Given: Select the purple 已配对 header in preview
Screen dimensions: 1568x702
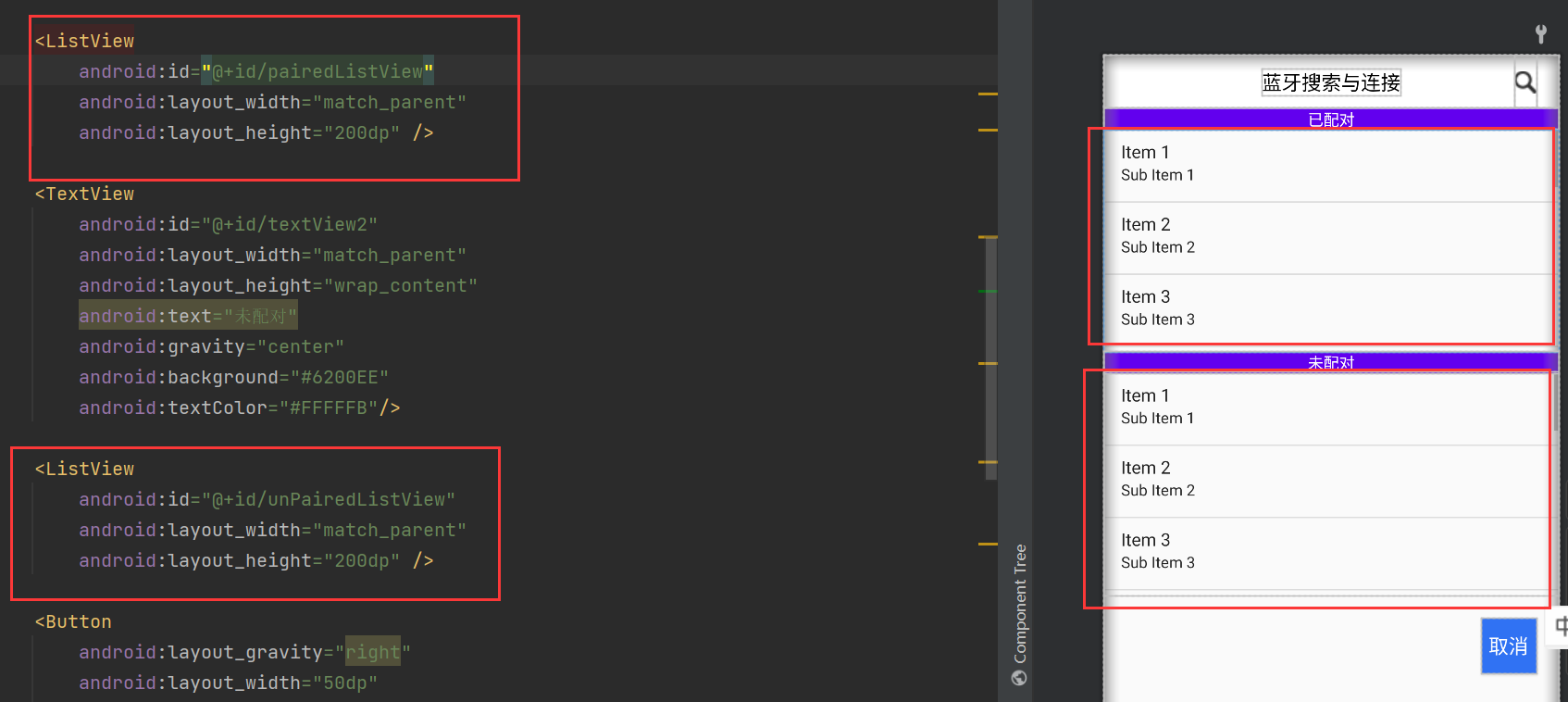Looking at the screenshot, I should tap(1331, 119).
